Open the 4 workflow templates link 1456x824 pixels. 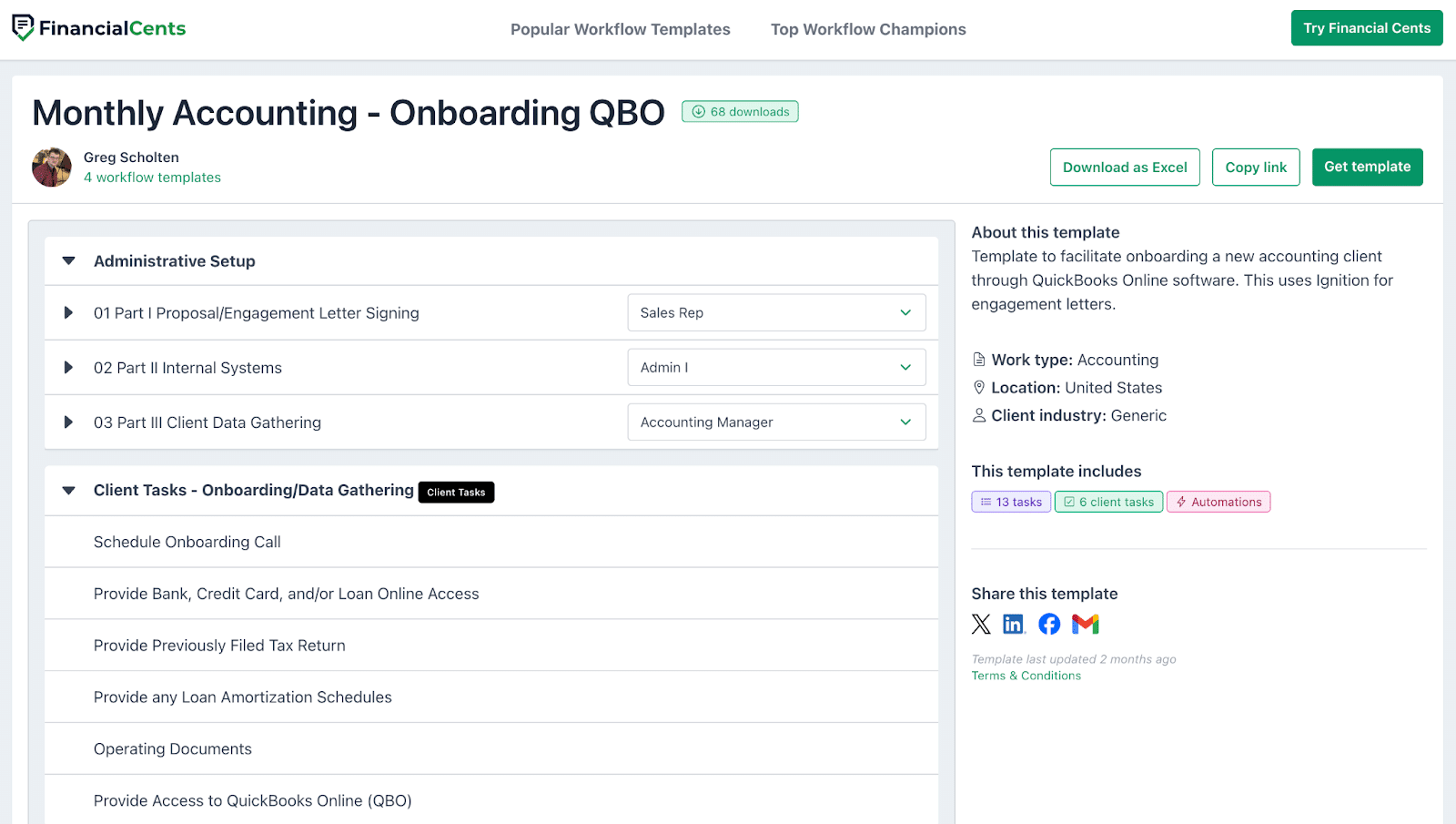[x=152, y=178]
